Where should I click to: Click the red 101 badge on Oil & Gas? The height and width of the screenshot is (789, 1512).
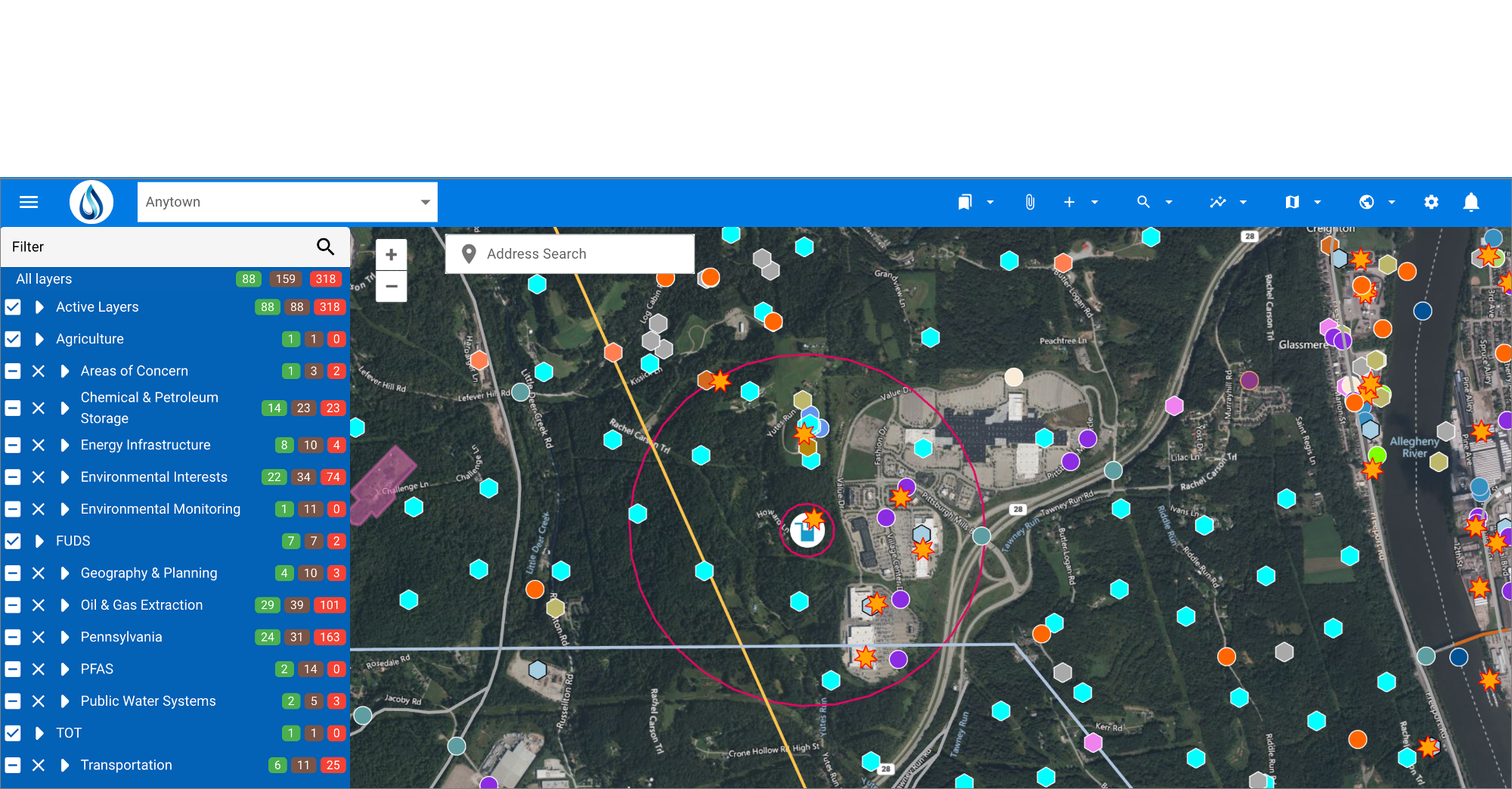[330, 605]
